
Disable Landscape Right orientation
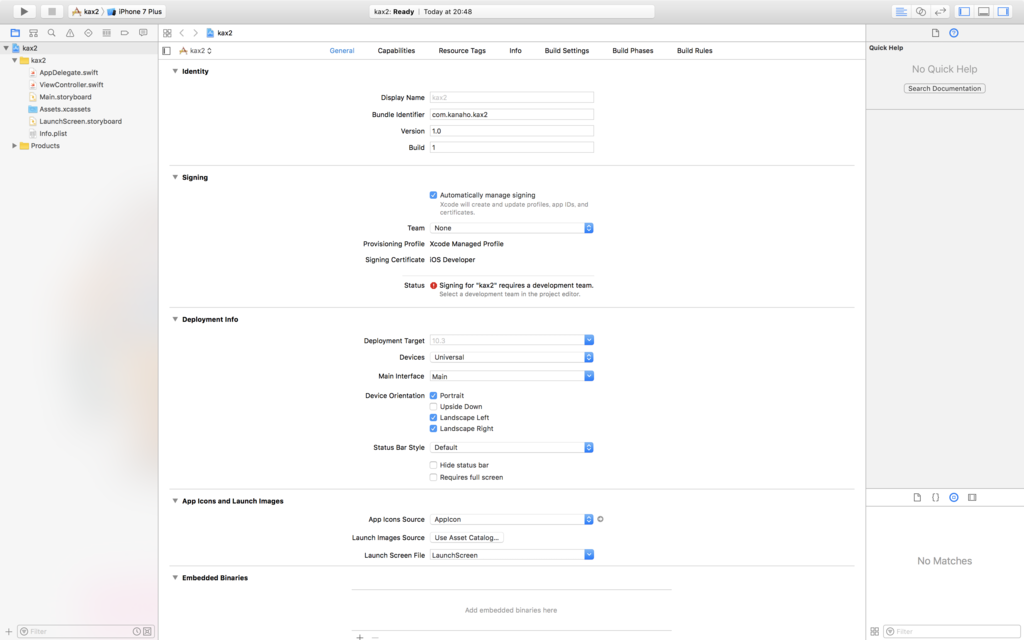pos(433,428)
